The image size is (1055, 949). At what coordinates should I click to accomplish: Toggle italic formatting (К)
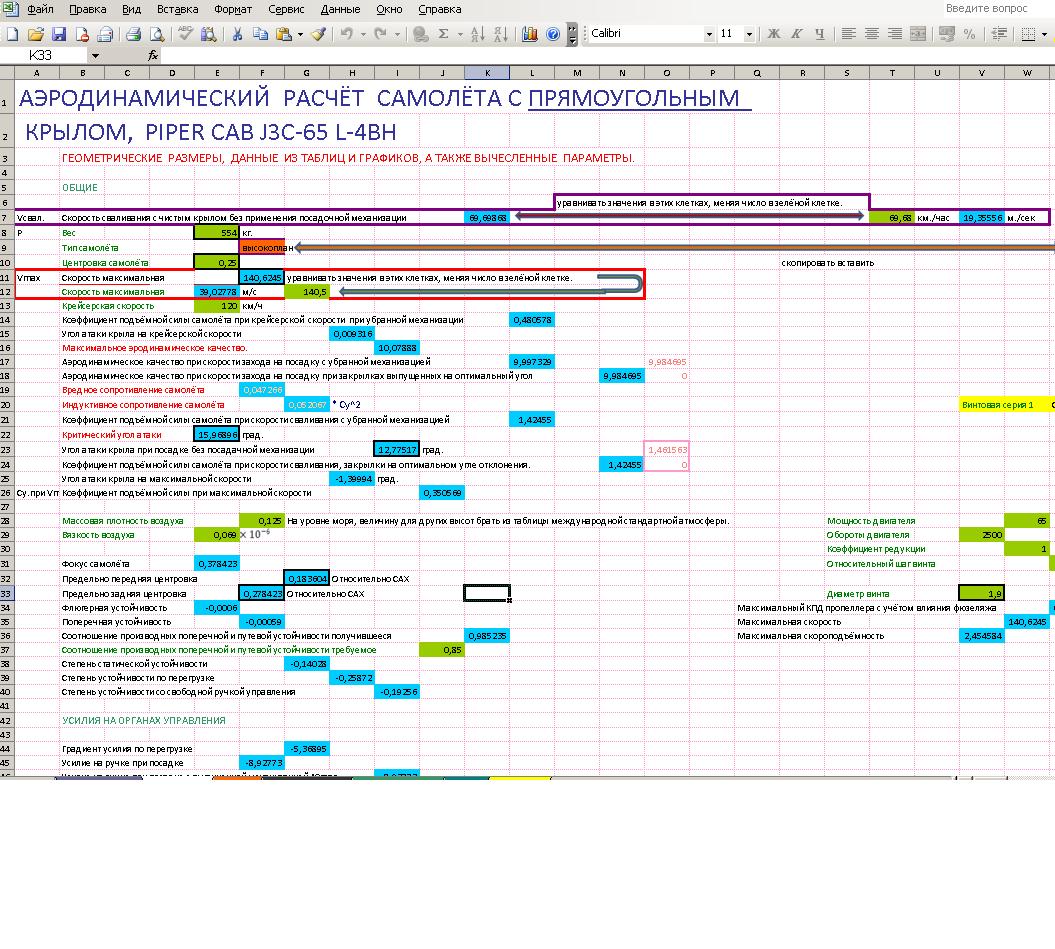[x=797, y=34]
